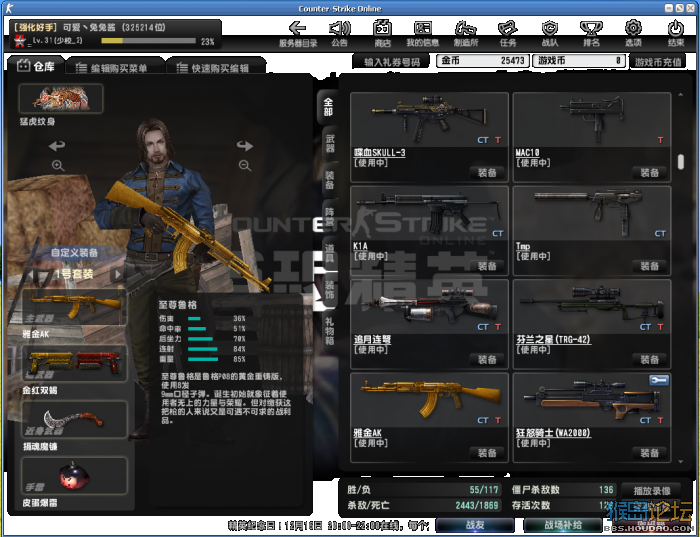Viewport: 700px width, 537px height.
Task: Equip the 狂怒骑士 WA2000 with 装备 button
Action: [649, 454]
